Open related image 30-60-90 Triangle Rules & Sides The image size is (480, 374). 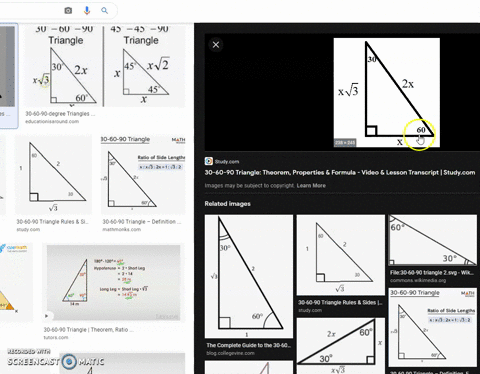tap(340, 255)
